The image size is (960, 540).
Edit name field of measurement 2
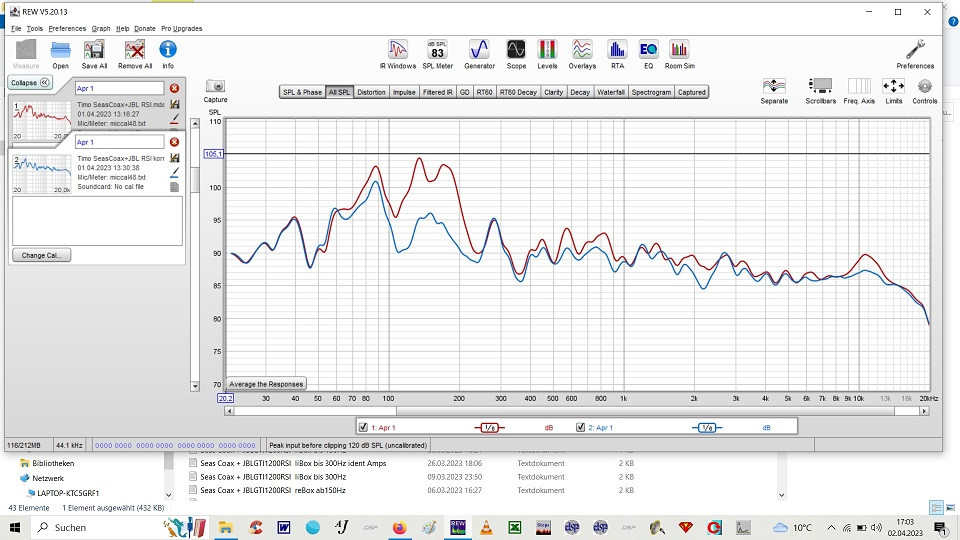tap(120, 142)
